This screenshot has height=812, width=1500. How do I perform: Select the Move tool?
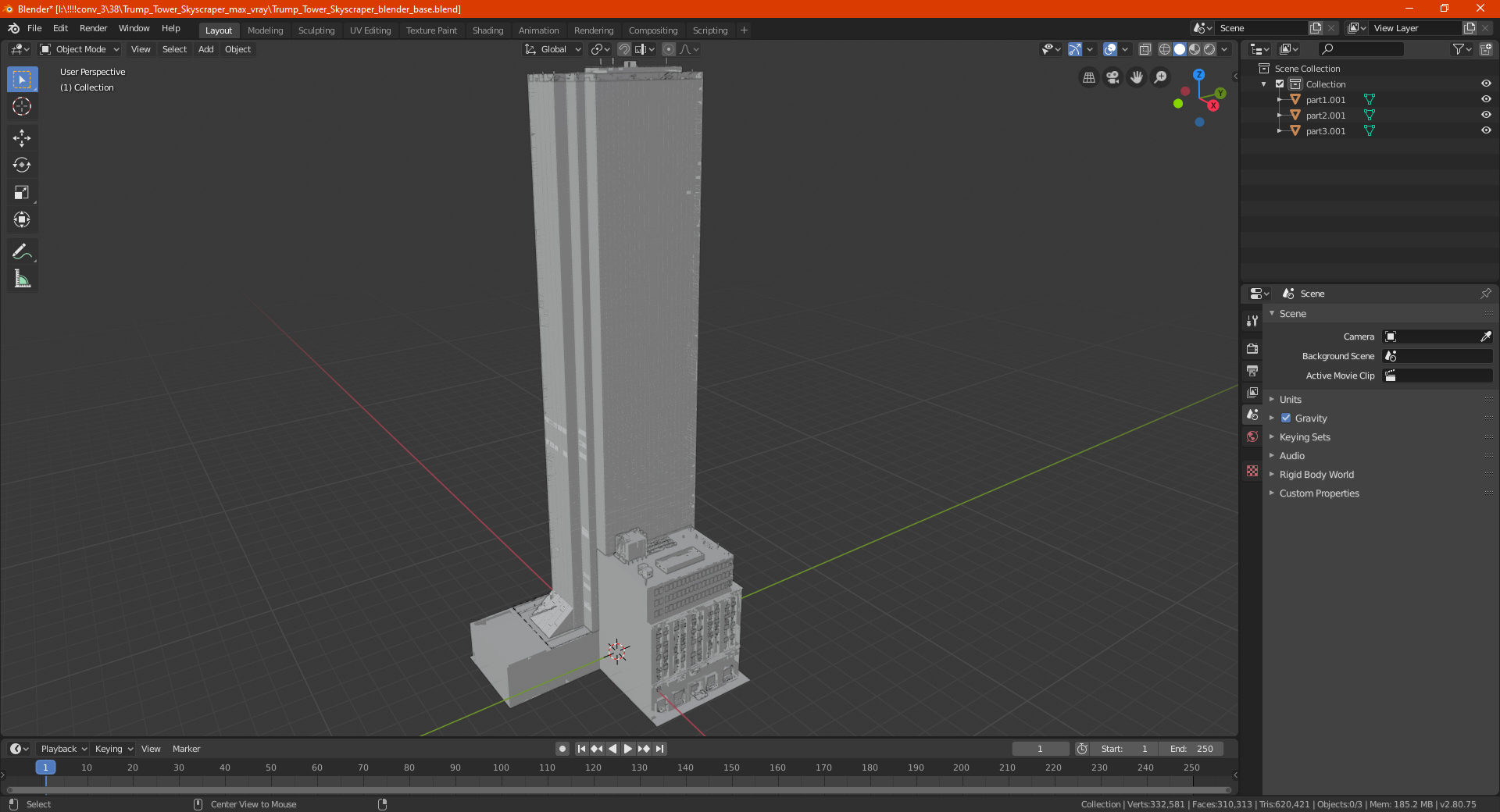(22, 138)
